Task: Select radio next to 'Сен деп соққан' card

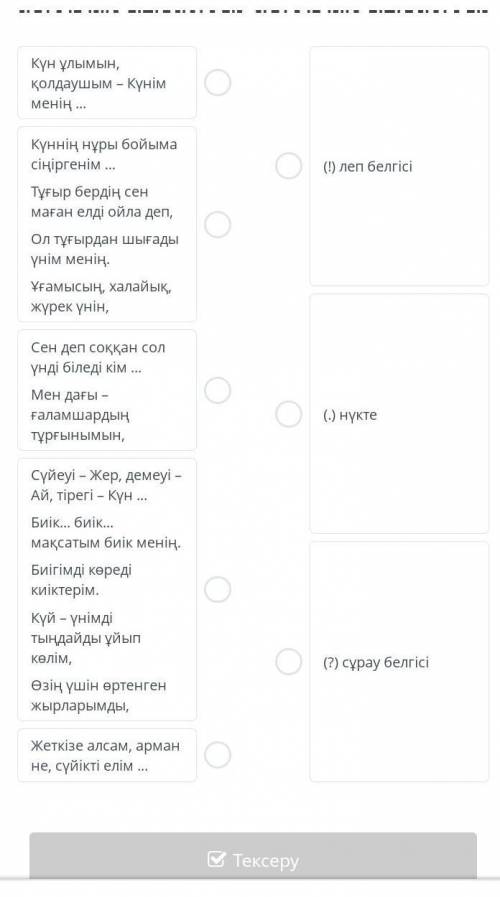Action: tap(218, 390)
